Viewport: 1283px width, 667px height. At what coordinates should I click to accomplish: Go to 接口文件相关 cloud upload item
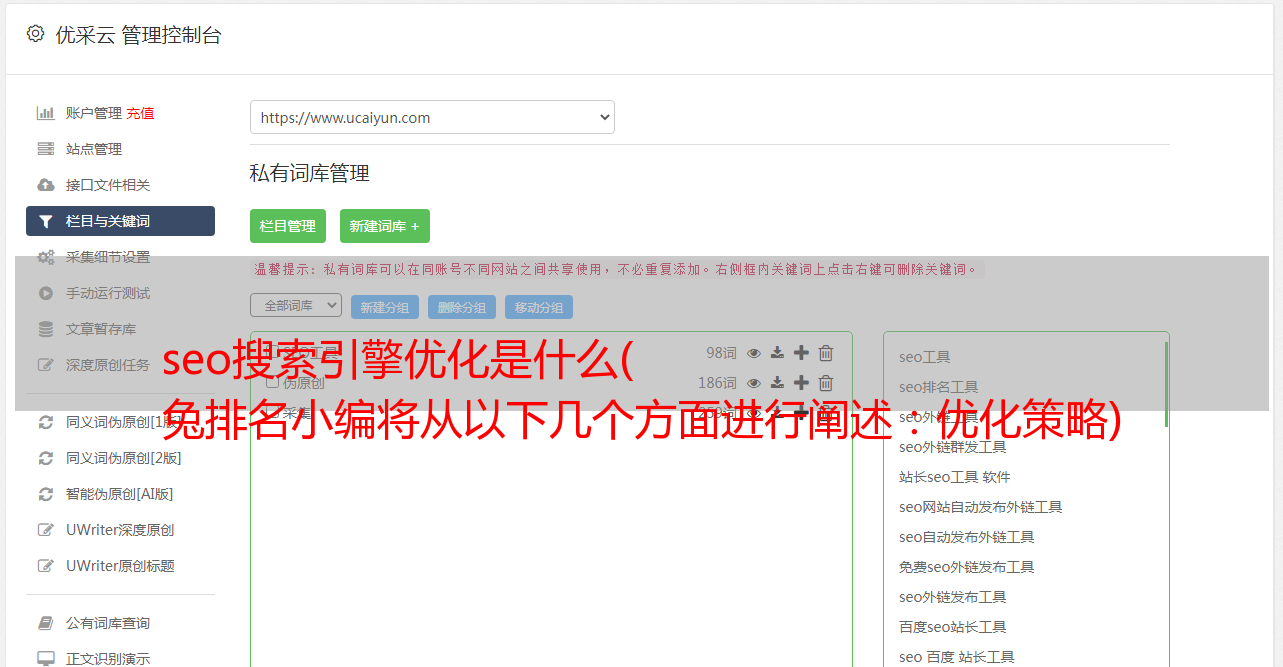(x=108, y=185)
